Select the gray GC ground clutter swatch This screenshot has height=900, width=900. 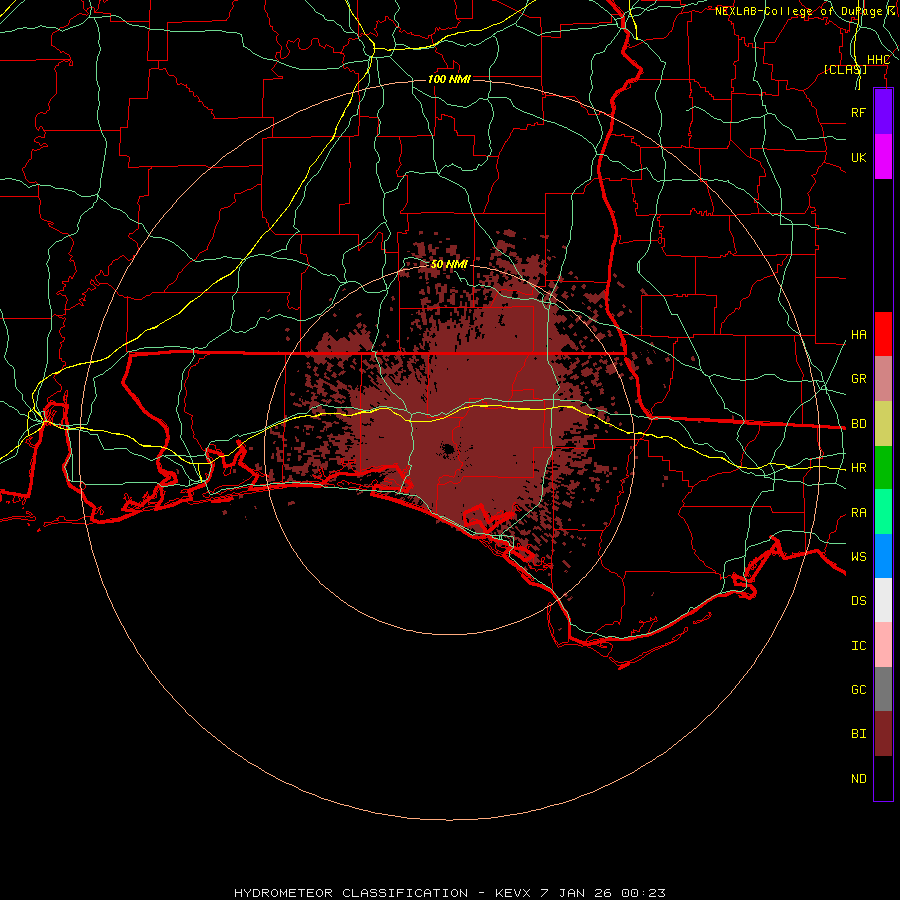(883, 689)
